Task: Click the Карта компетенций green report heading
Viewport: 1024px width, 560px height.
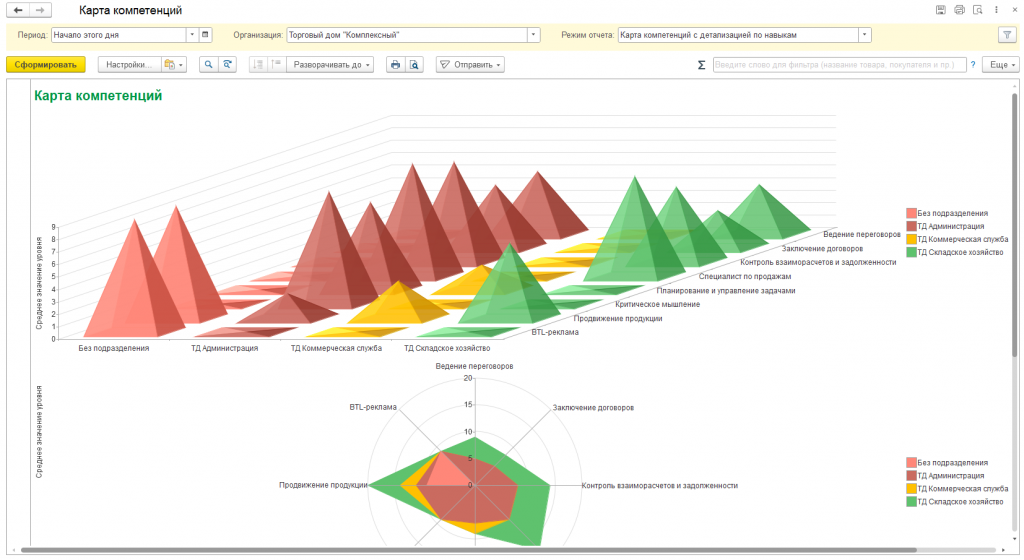Action: point(98,95)
